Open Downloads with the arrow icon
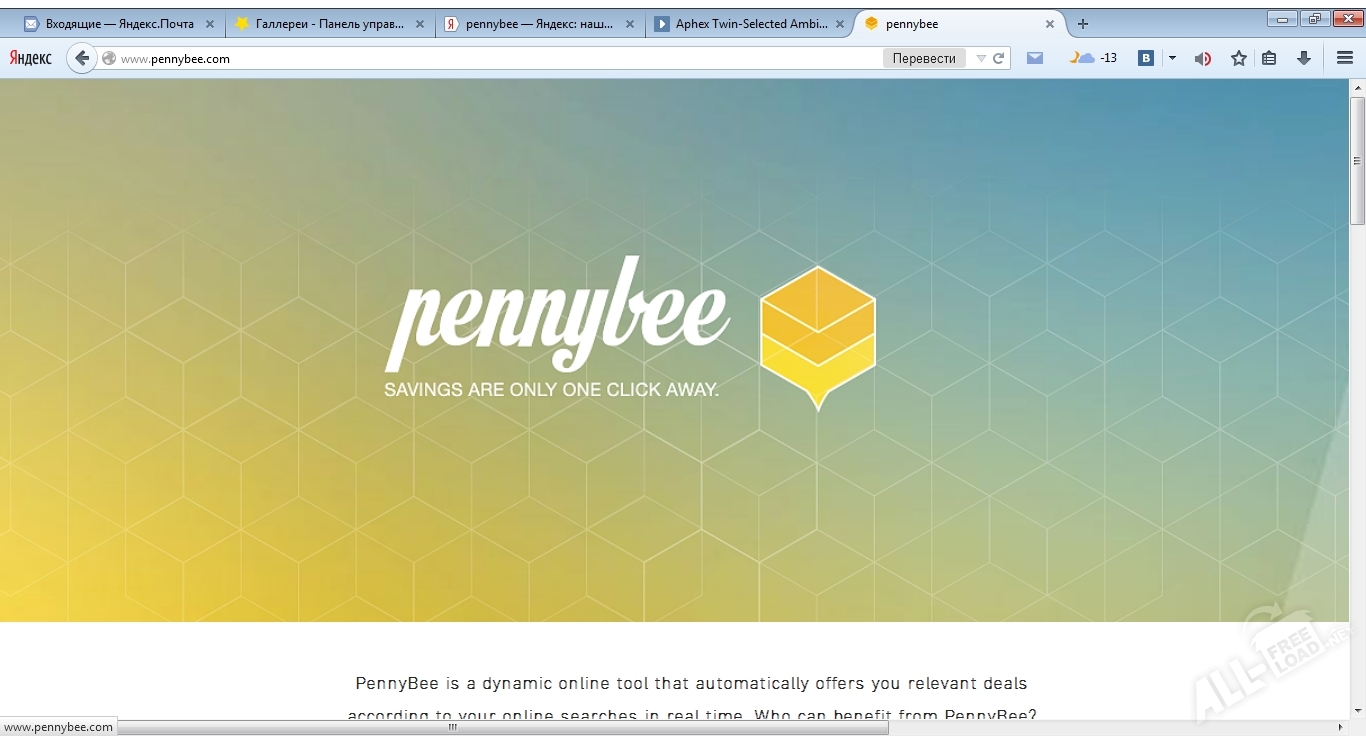Viewport: 1366px width, 736px height. [x=1303, y=58]
